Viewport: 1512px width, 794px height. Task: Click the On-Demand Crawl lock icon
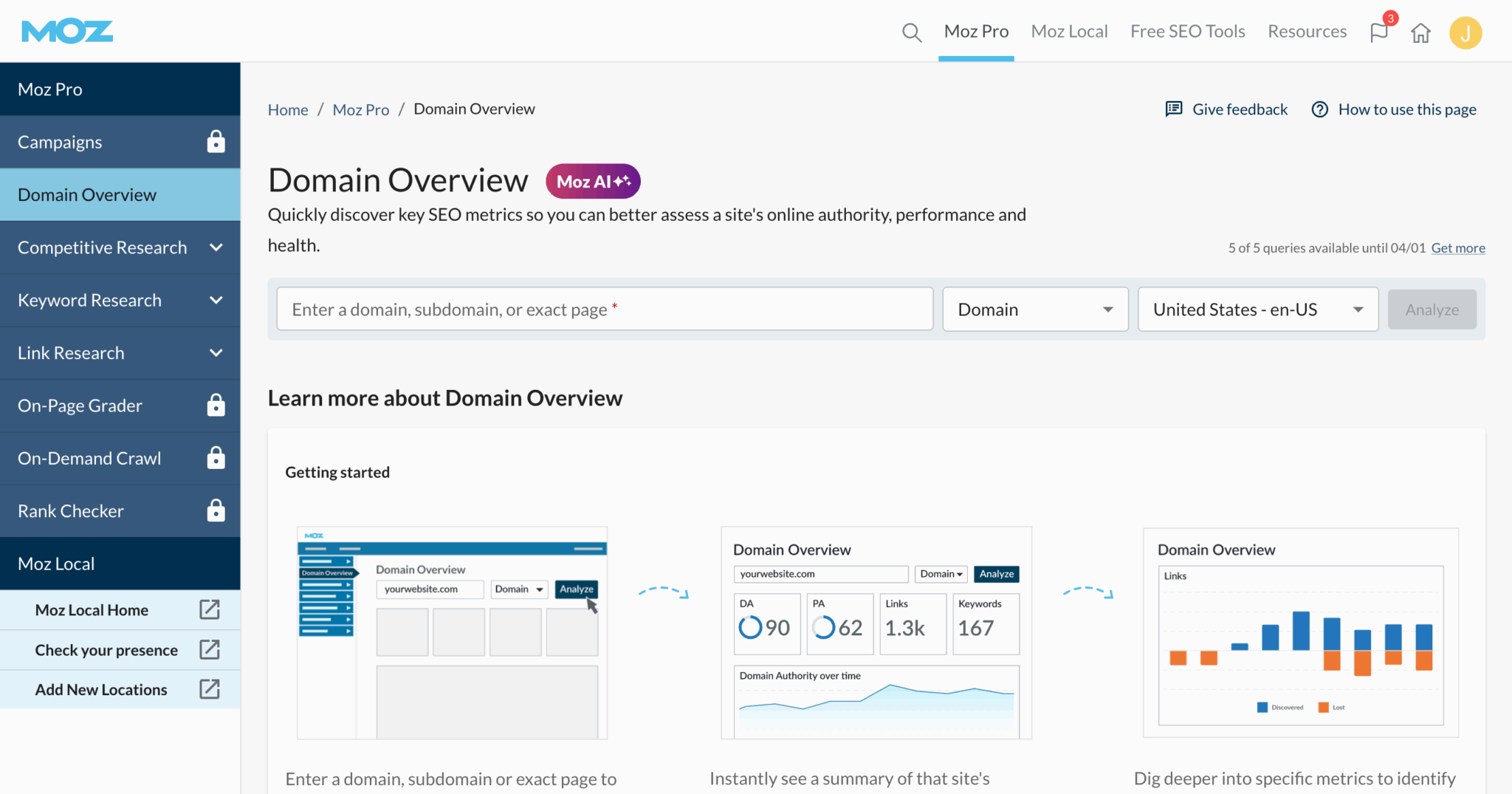point(216,457)
